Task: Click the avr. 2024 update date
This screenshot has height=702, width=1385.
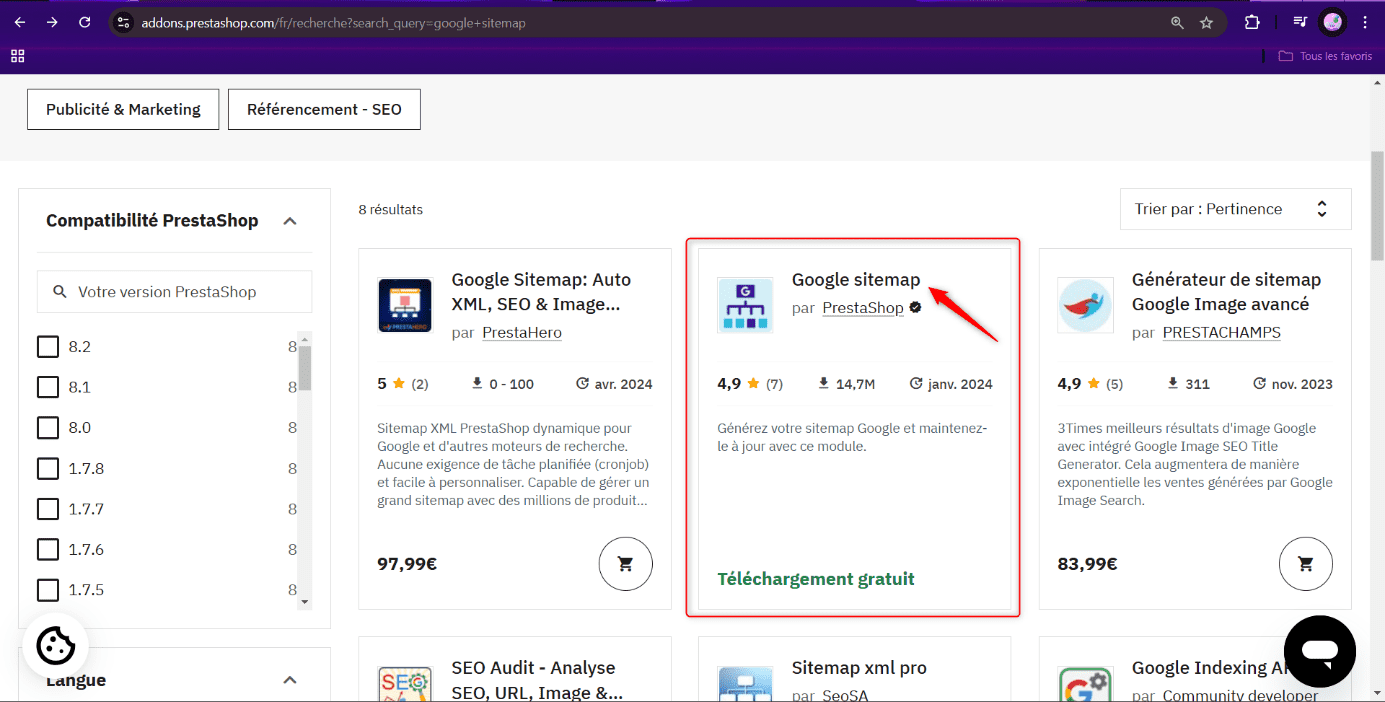Action: [614, 384]
